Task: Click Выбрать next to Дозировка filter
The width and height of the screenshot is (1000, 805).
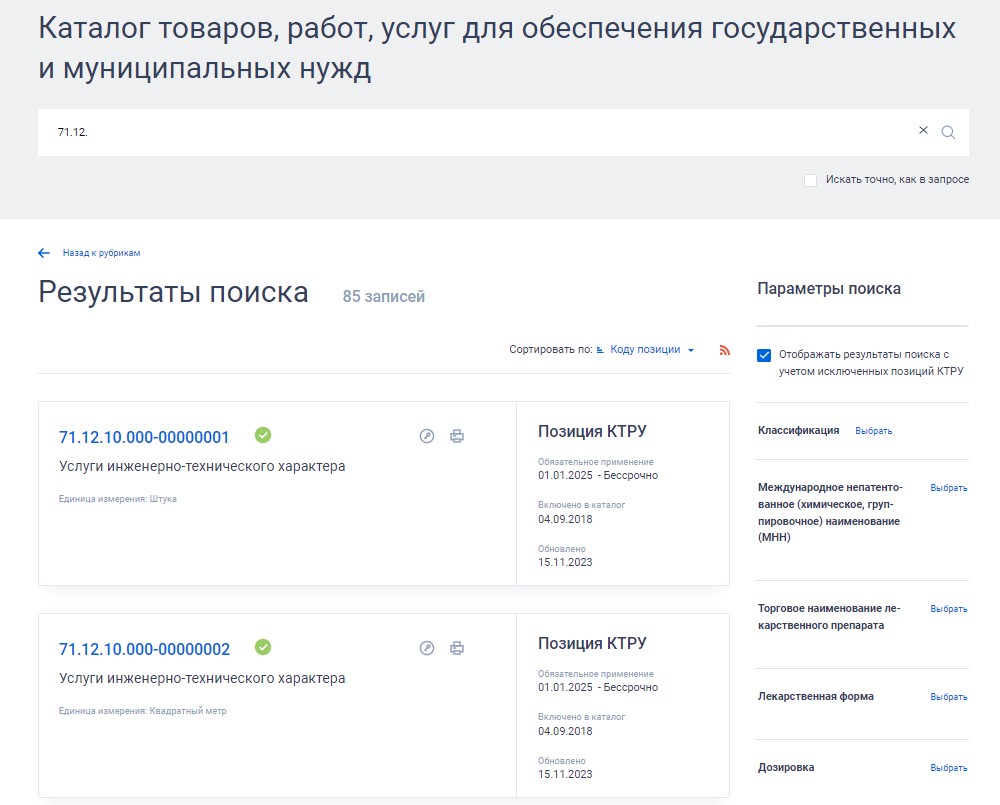Action: (x=946, y=767)
